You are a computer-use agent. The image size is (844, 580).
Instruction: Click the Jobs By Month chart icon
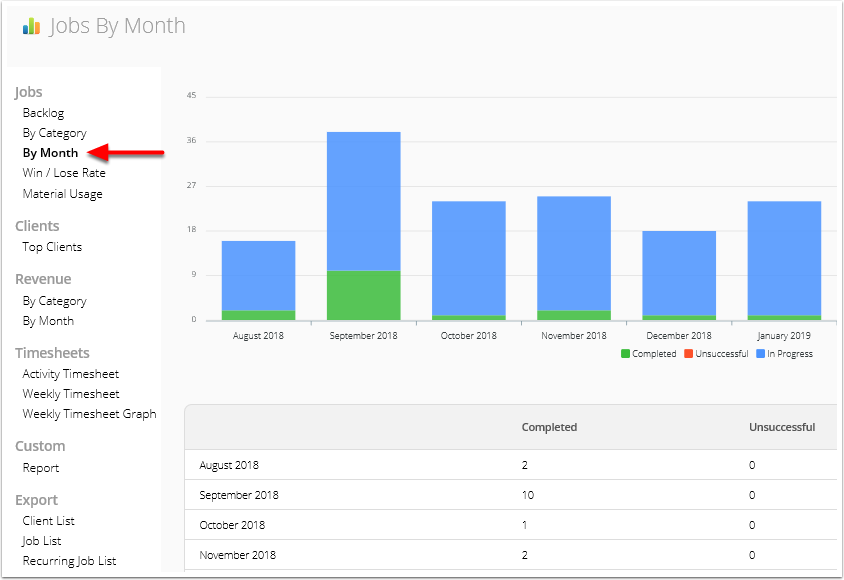coord(29,26)
